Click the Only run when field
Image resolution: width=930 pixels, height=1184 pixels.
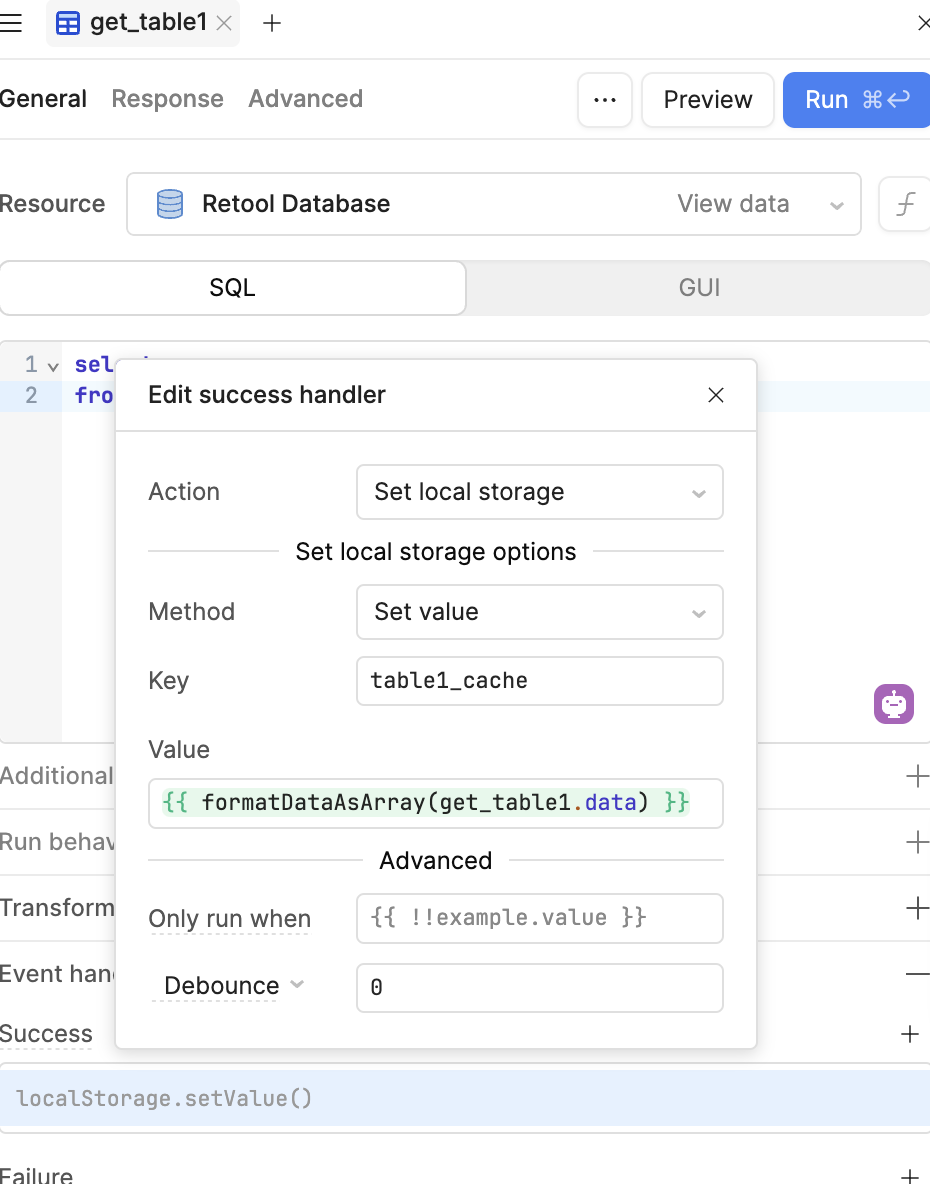pyautogui.click(x=540, y=918)
